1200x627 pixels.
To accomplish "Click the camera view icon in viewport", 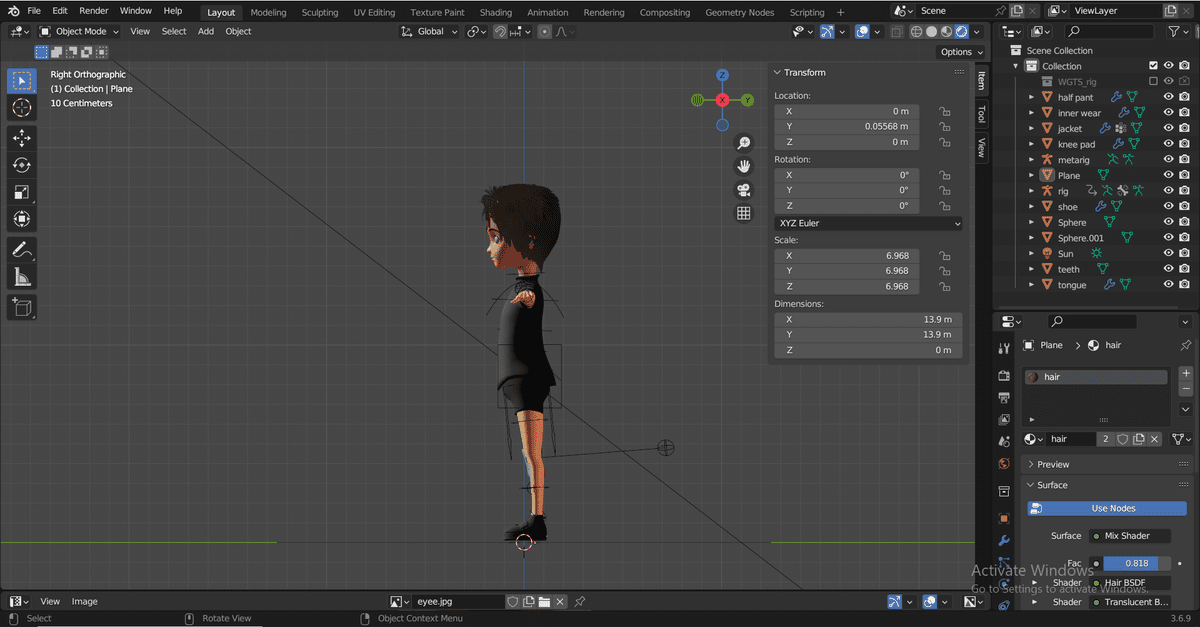I will tap(744, 190).
